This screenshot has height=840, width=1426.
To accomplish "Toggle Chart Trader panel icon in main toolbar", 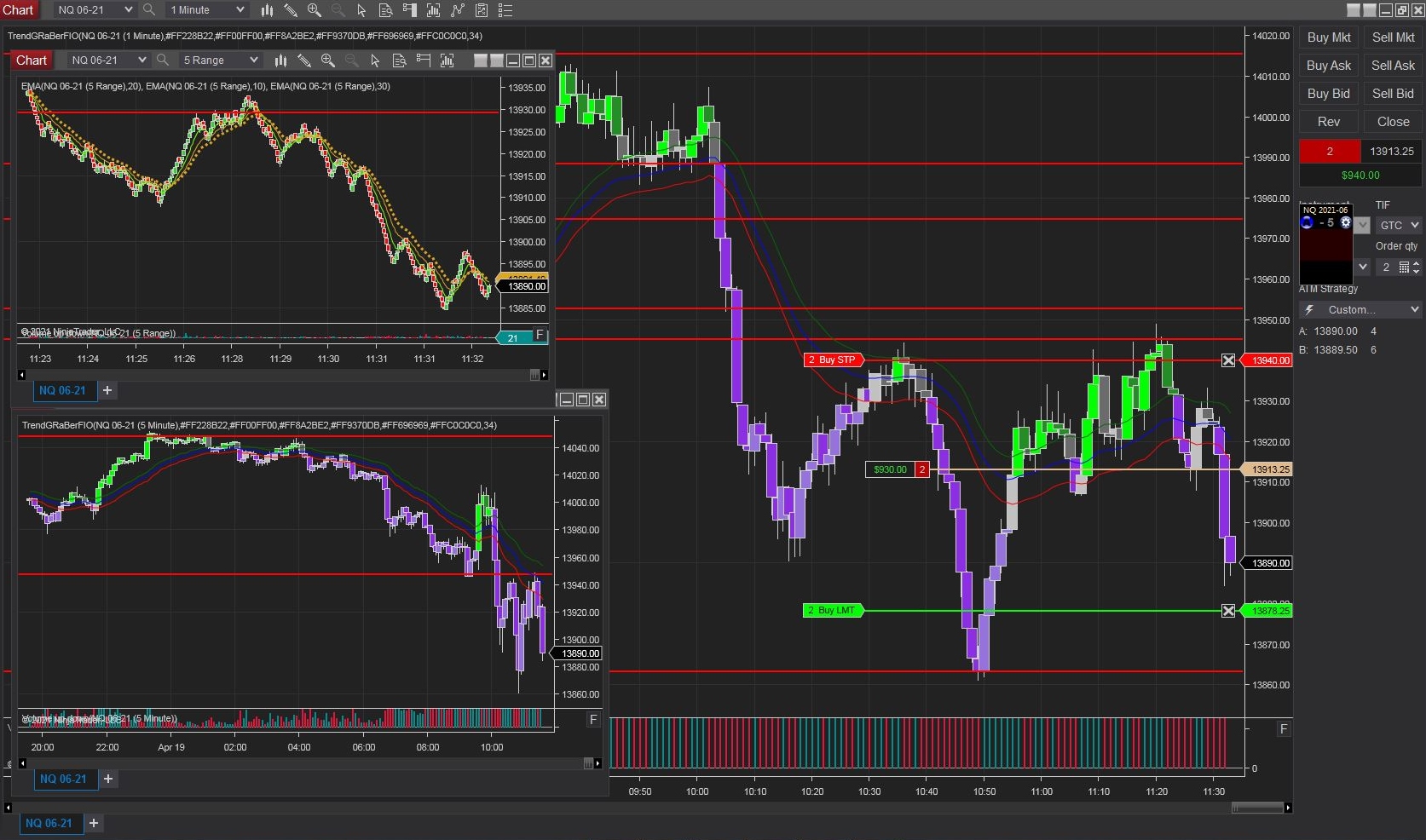I will (x=409, y=10).
